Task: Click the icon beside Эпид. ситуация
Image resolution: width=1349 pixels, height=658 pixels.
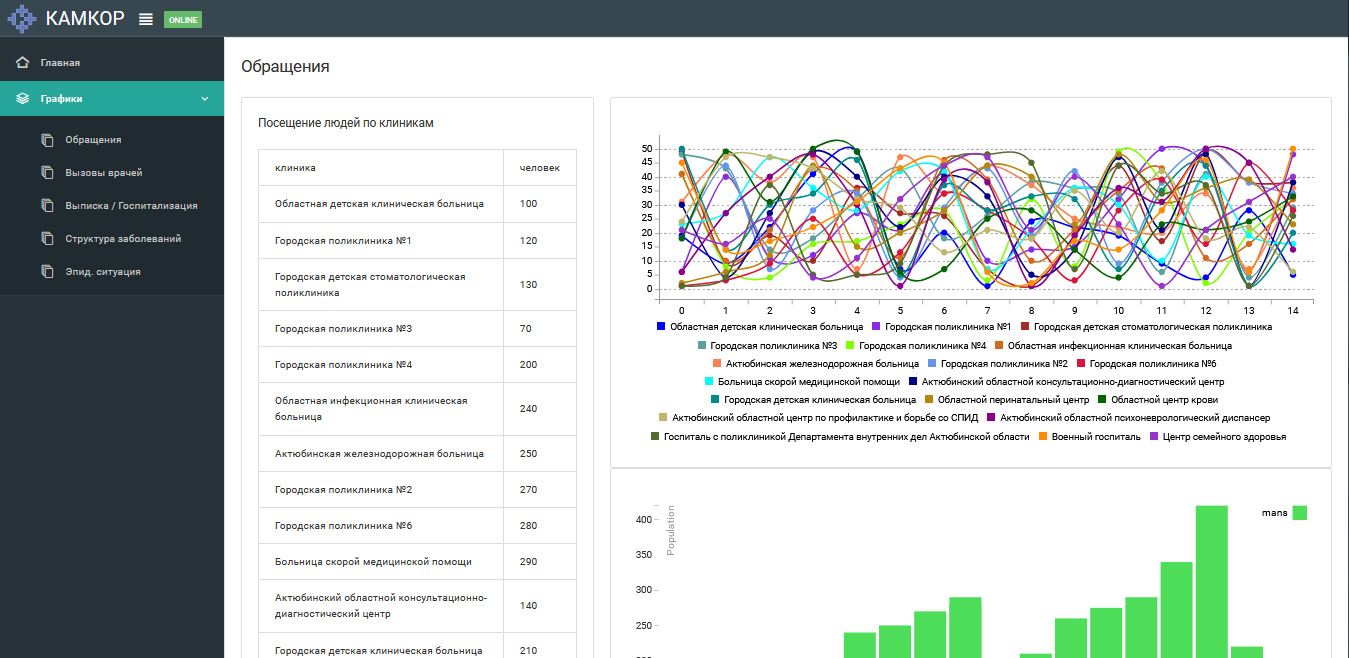Action: pyautogui.click(x=47, y=272)
